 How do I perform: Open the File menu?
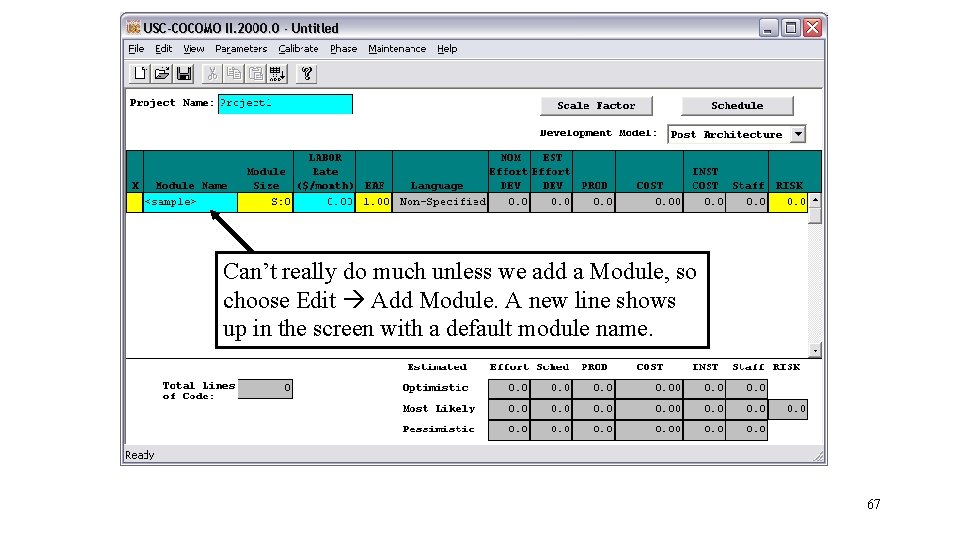(x=136, y=49)
